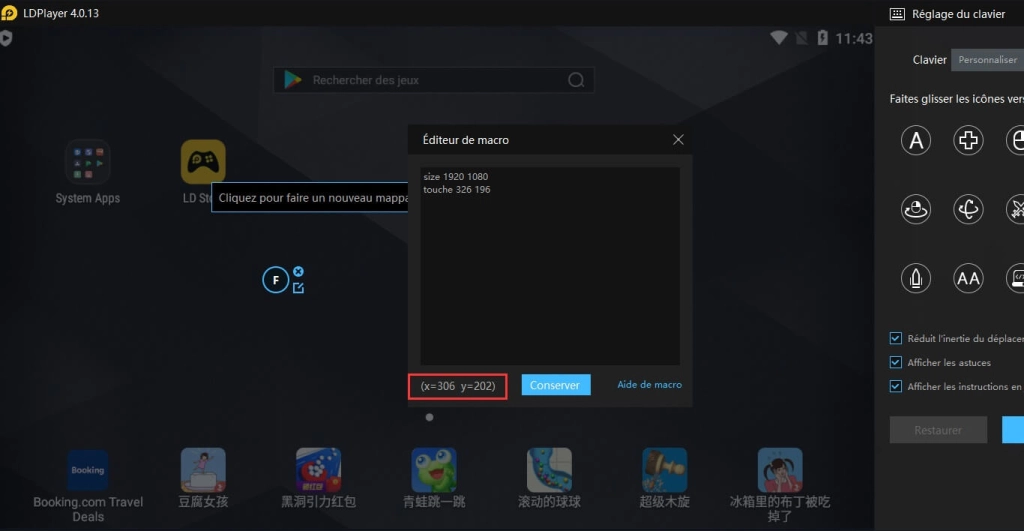The height and width of the screenshot is (531, 1024).
Task: Click inside the macro script text area
Action: coord(550,266)
